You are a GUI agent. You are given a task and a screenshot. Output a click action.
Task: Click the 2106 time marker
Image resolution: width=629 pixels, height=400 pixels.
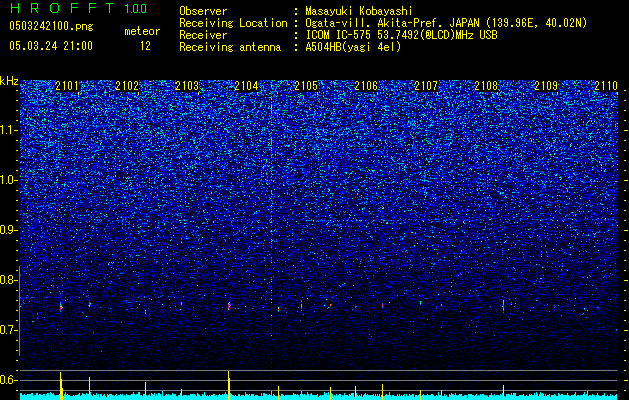366,86
